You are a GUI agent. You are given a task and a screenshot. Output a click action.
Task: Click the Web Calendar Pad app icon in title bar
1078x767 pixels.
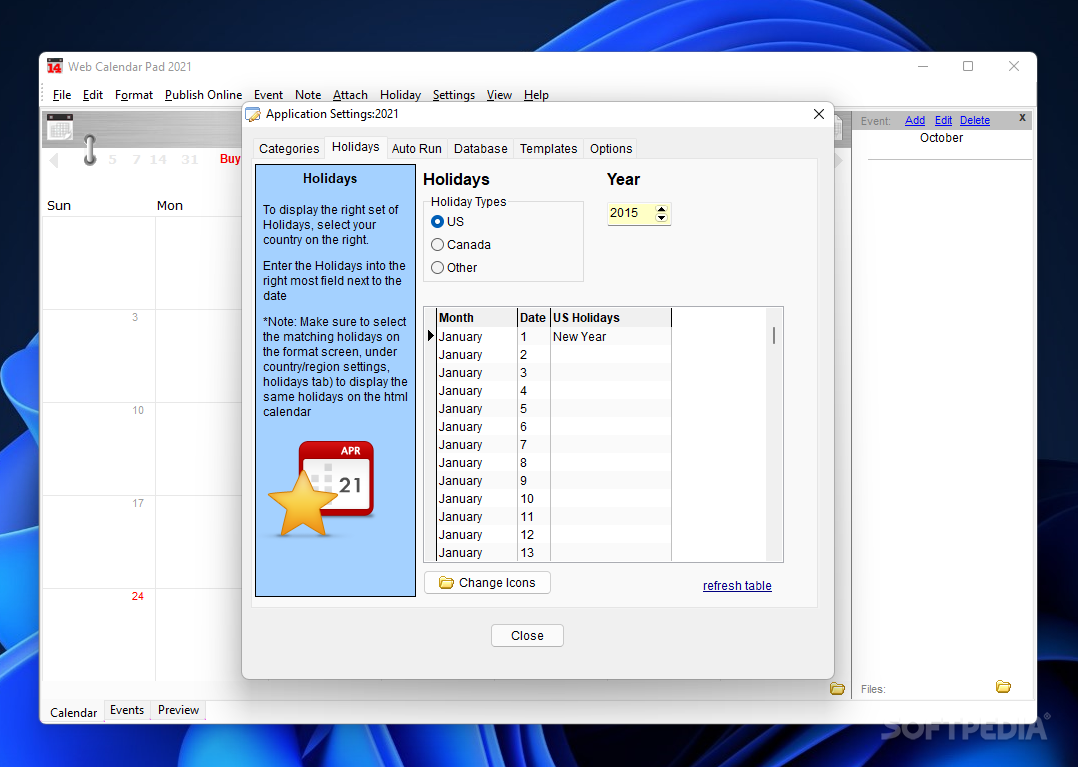coord(55,67)
